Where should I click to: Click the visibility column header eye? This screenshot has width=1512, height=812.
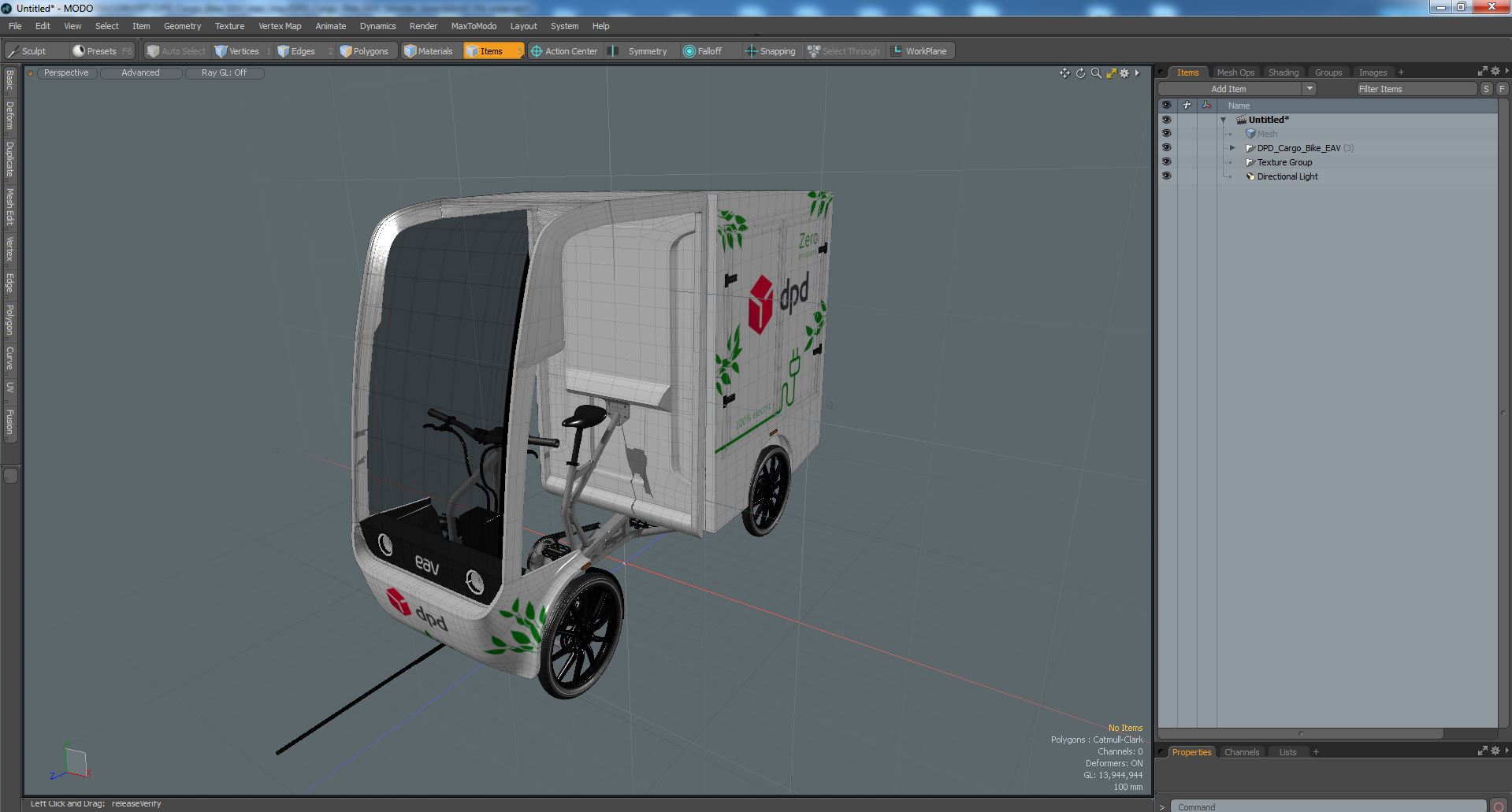1166,105
